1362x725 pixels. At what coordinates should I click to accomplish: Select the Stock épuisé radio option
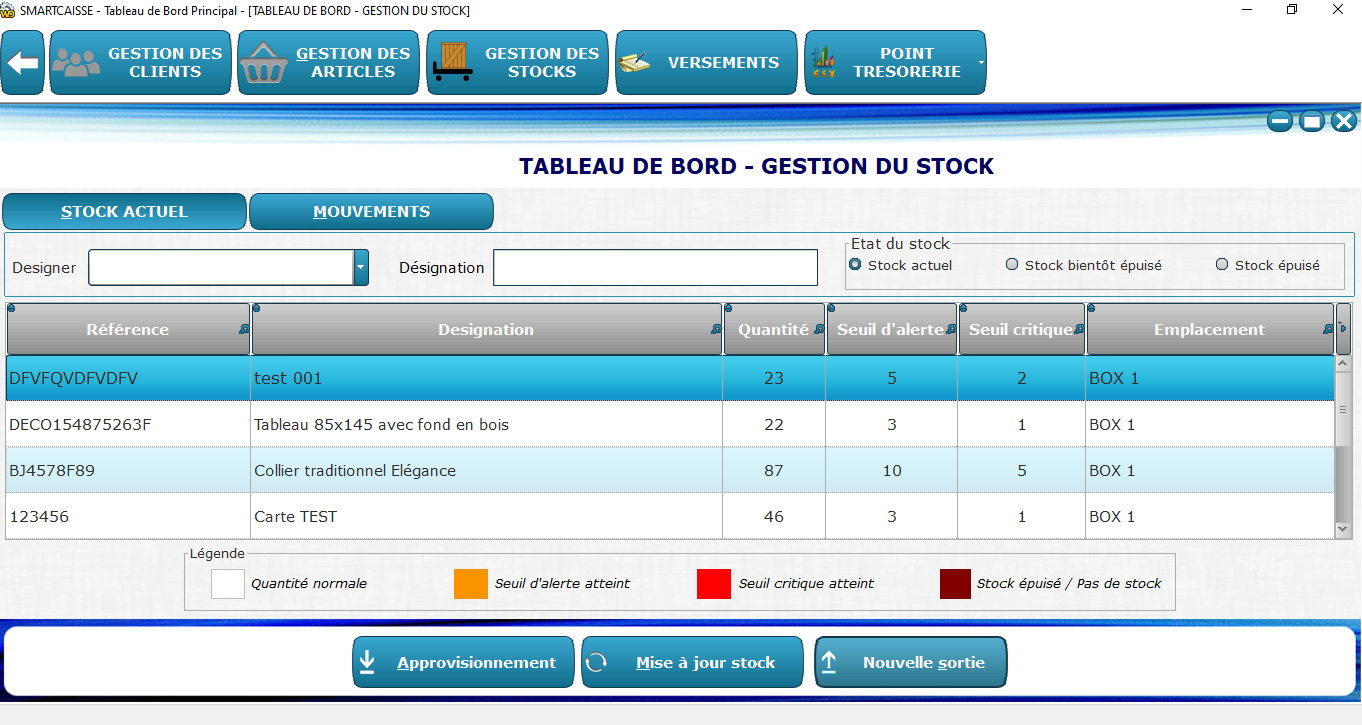click(x=1222, y=265)
